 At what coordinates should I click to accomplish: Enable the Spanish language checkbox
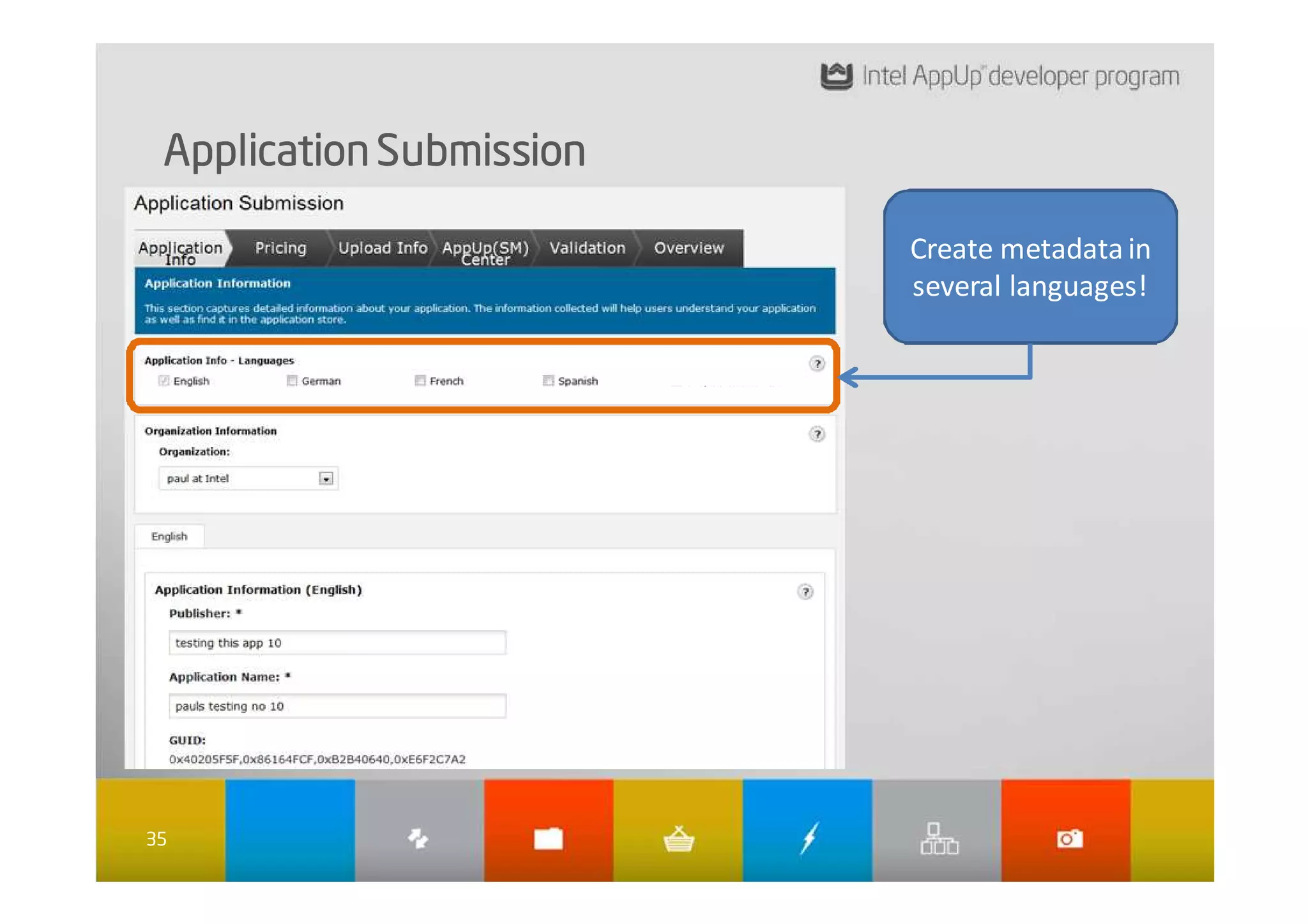tap(548, 381)
